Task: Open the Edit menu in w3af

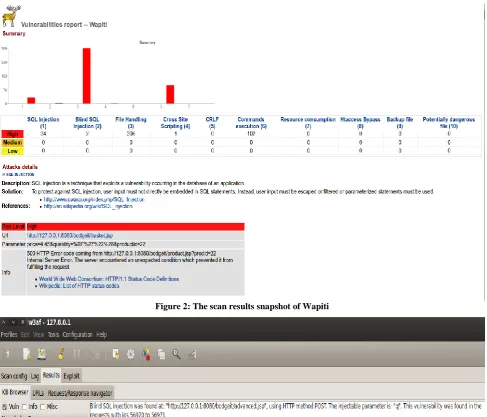Action: (25, 334)
